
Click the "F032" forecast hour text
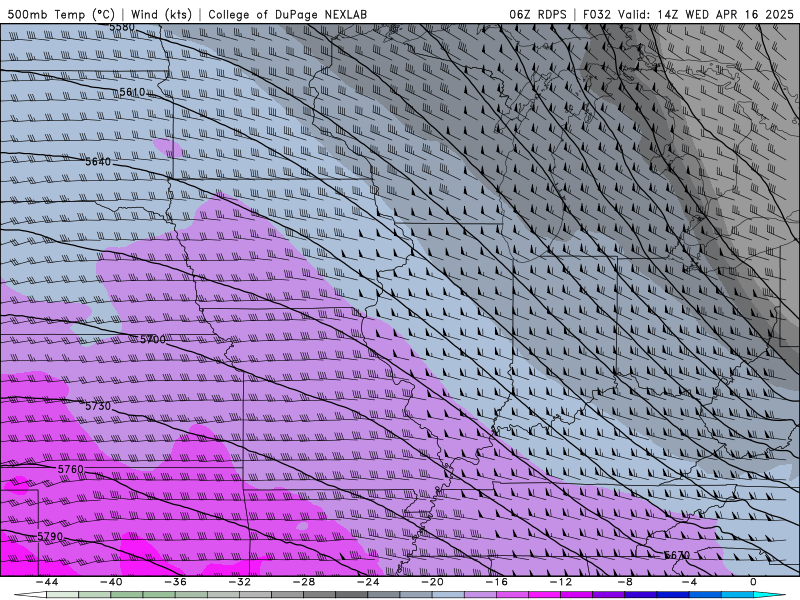pyautogui.click(x=596, y=14)
